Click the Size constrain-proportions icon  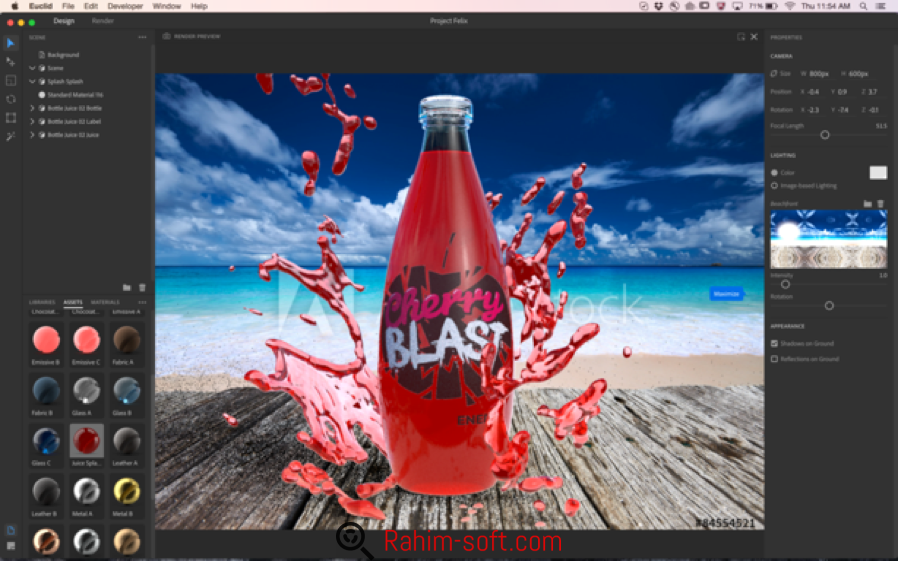point(774,73)
